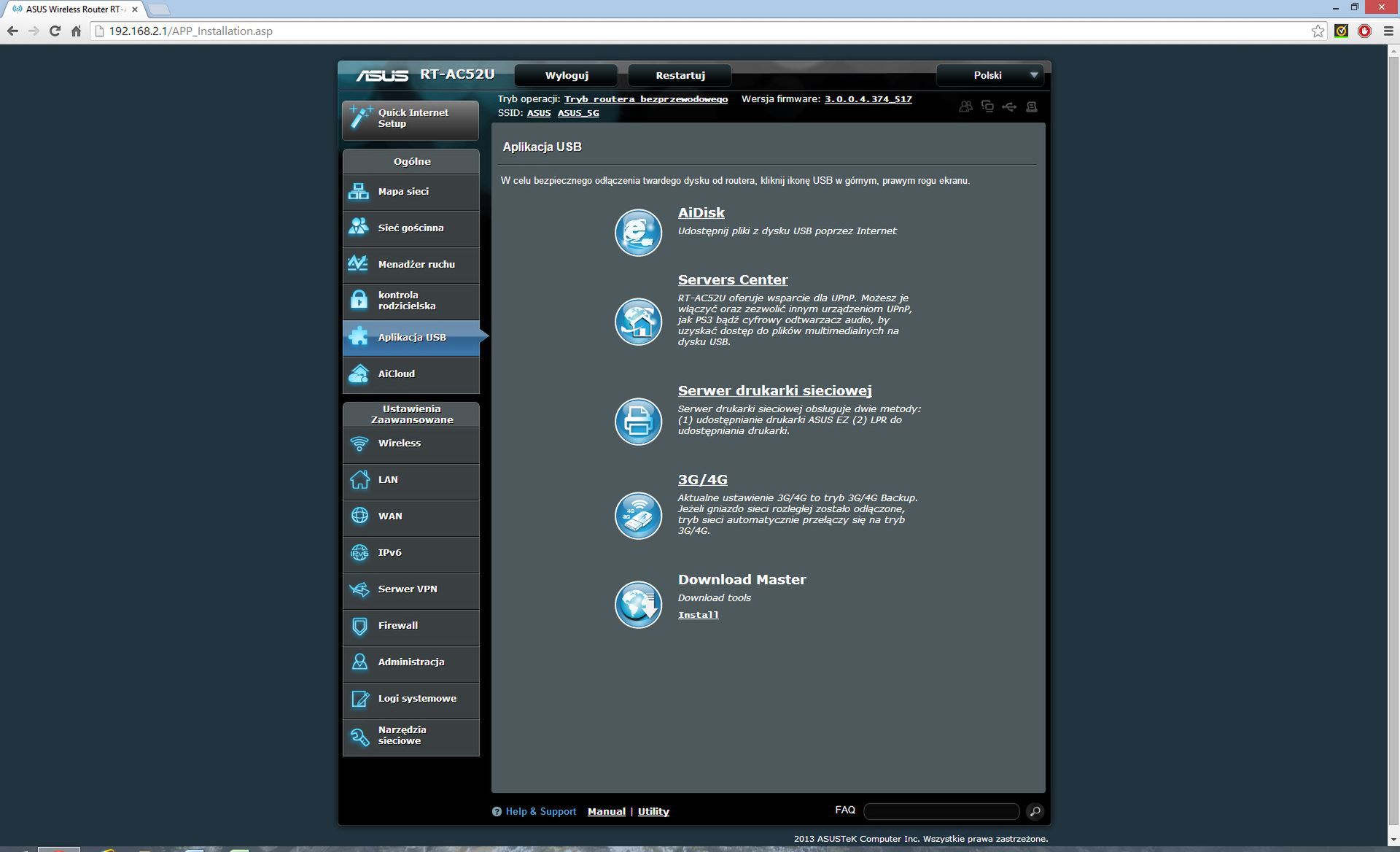Screen dimensions: 1400x852
Task: Click the ASUS_5G SSID link
Action: coord(577,113)
